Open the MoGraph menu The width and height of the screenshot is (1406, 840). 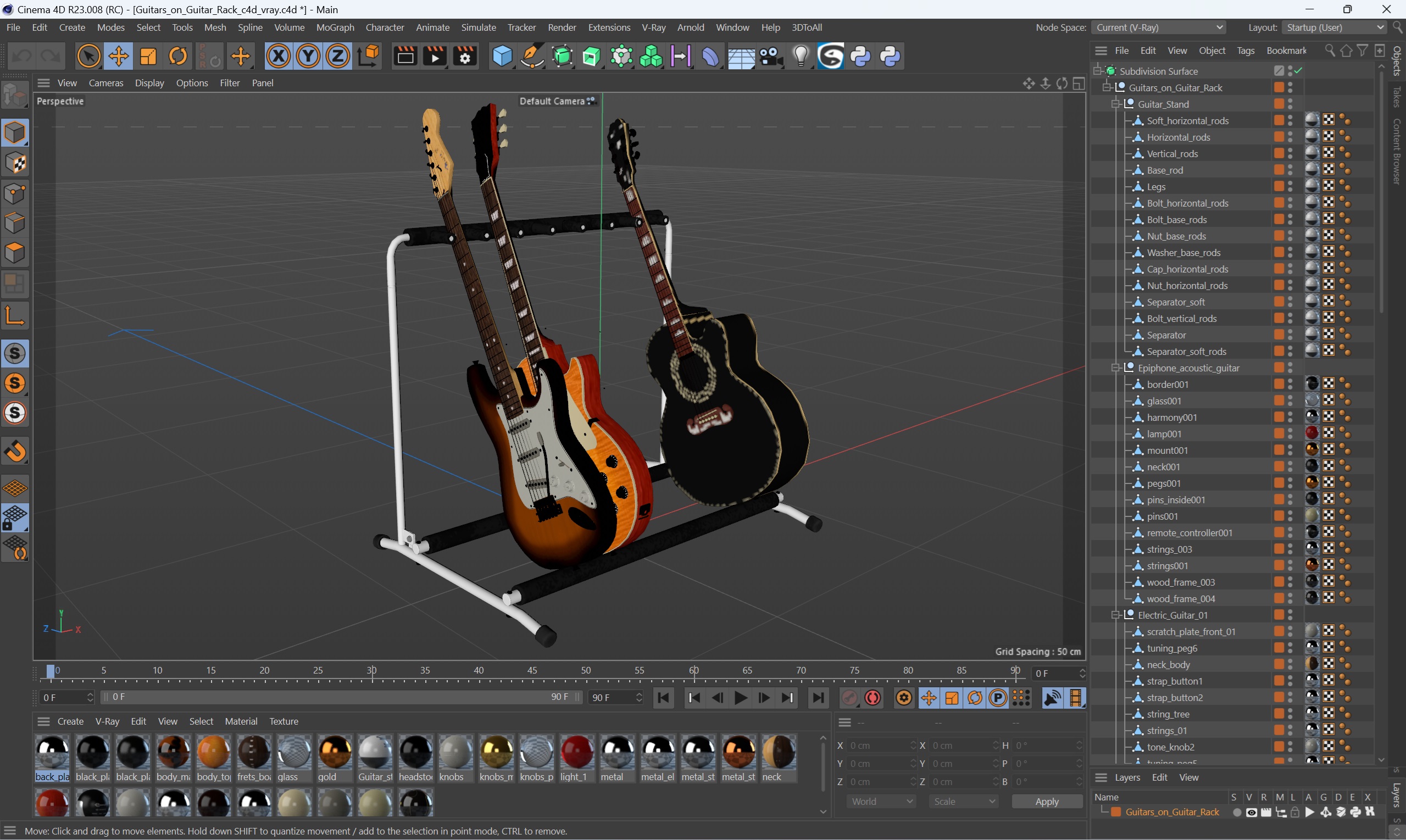pyautogui.click(x=335, y=27)
